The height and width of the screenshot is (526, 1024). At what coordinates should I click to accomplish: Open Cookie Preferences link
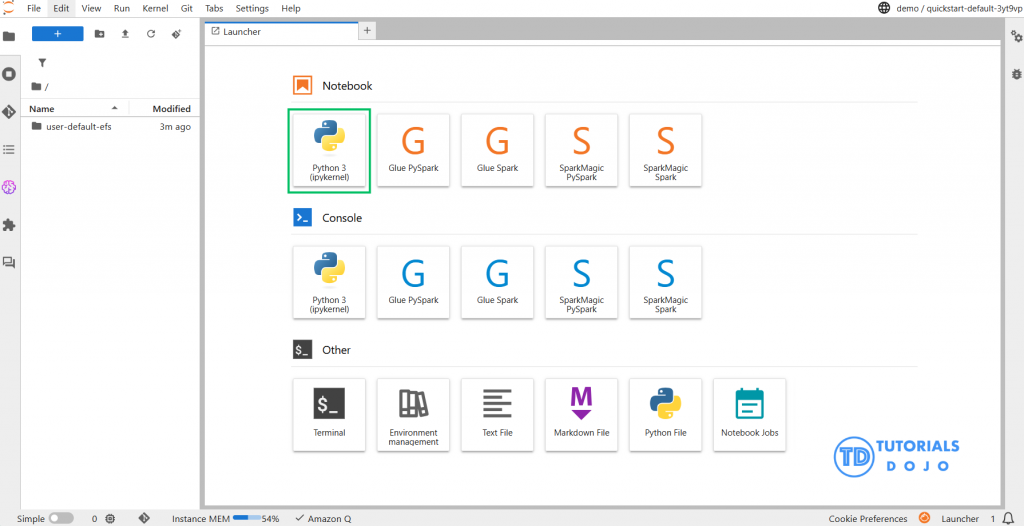point(867,519)
